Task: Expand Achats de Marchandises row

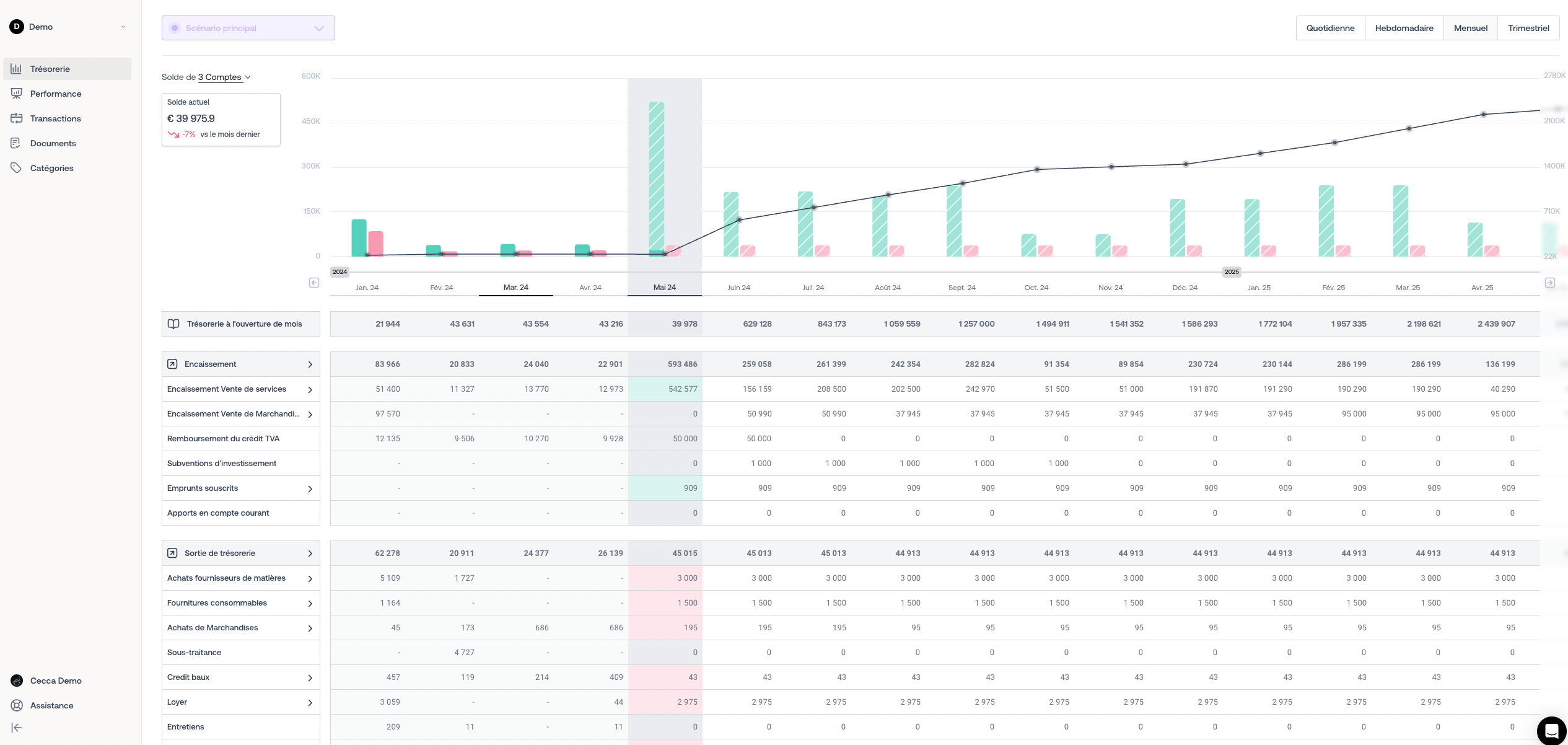Action: (310, 628)
